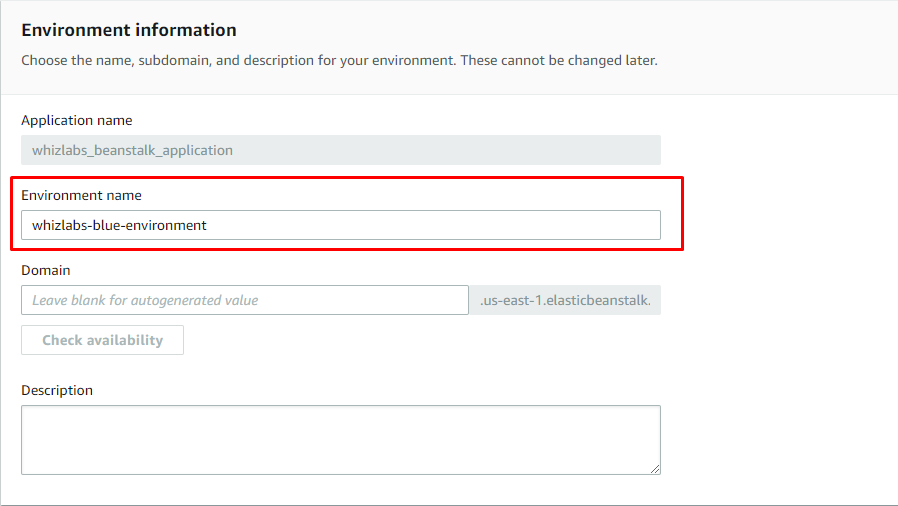
Task: Place cursor in whizlabs-blue-environment text
Action: (119, 225)
